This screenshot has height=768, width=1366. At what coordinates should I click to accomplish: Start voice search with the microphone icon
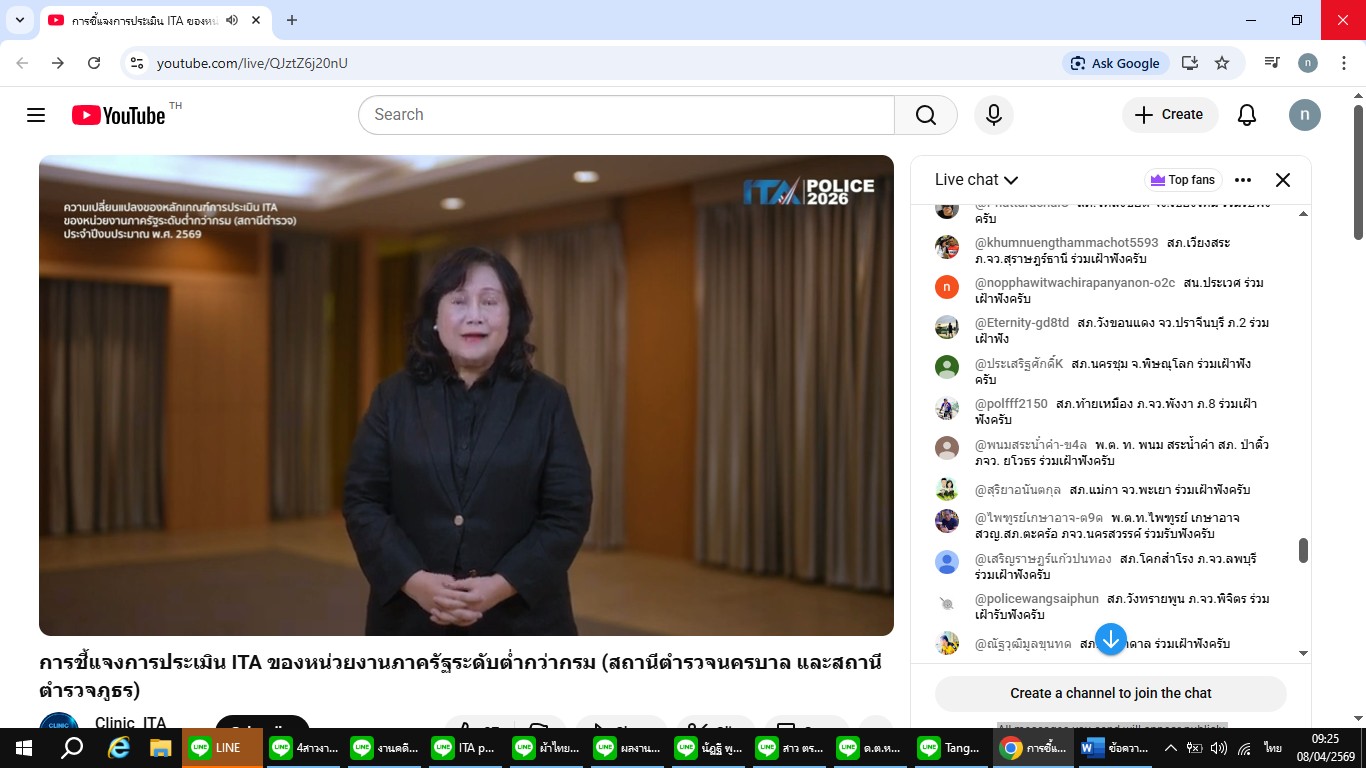[x=994, y=115]
